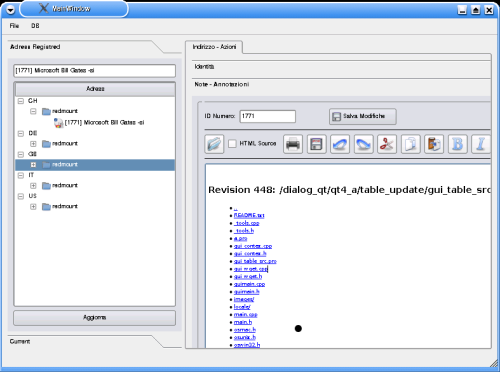Viewport: 500px width, 372px height.
Task: Open the README.txt link
Action: point(249,215)
